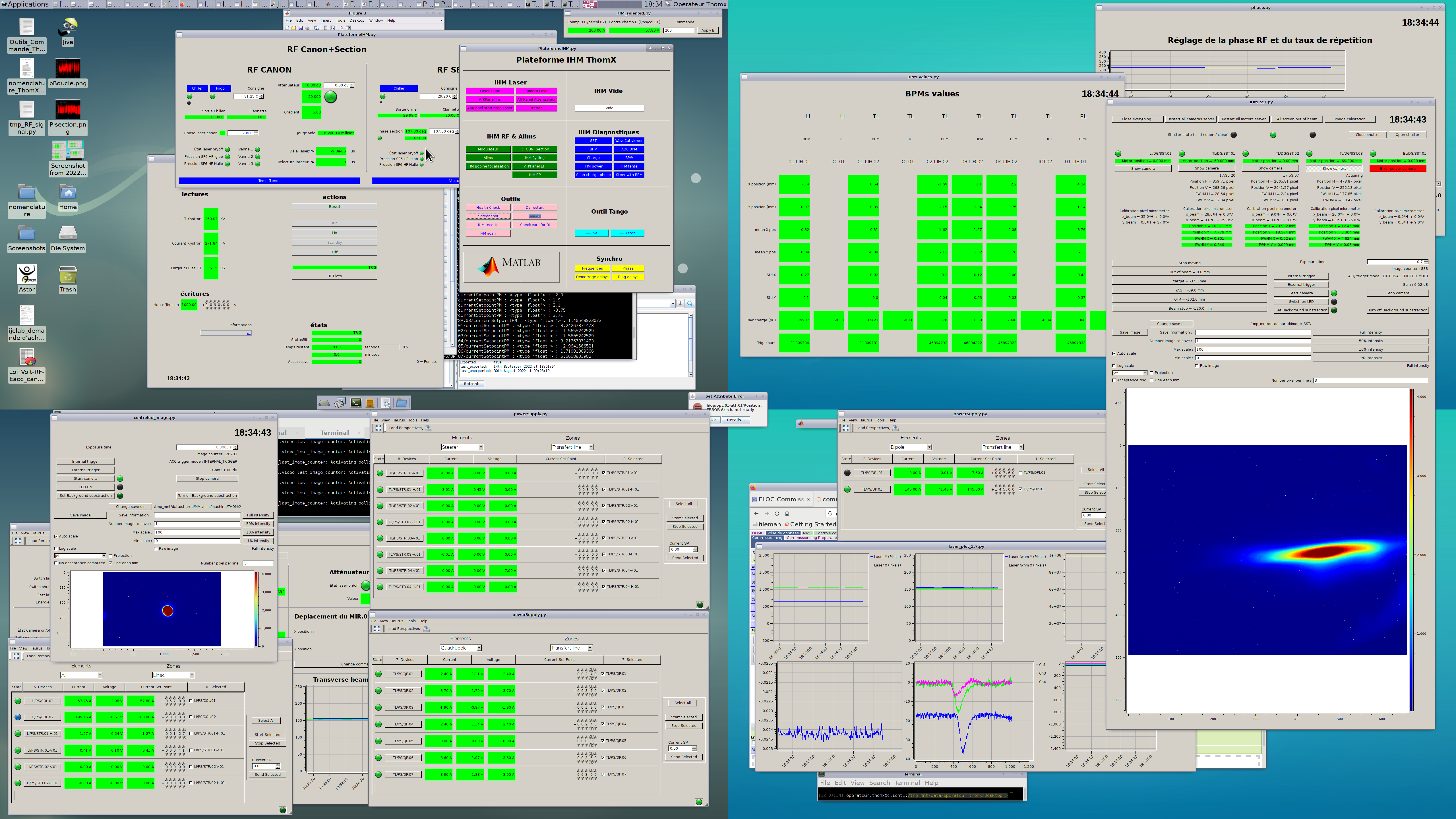The width and height of the screenshot is (1456, 819).
Task: Open Tools menu in Figure 3
Action: coord(340,20)
